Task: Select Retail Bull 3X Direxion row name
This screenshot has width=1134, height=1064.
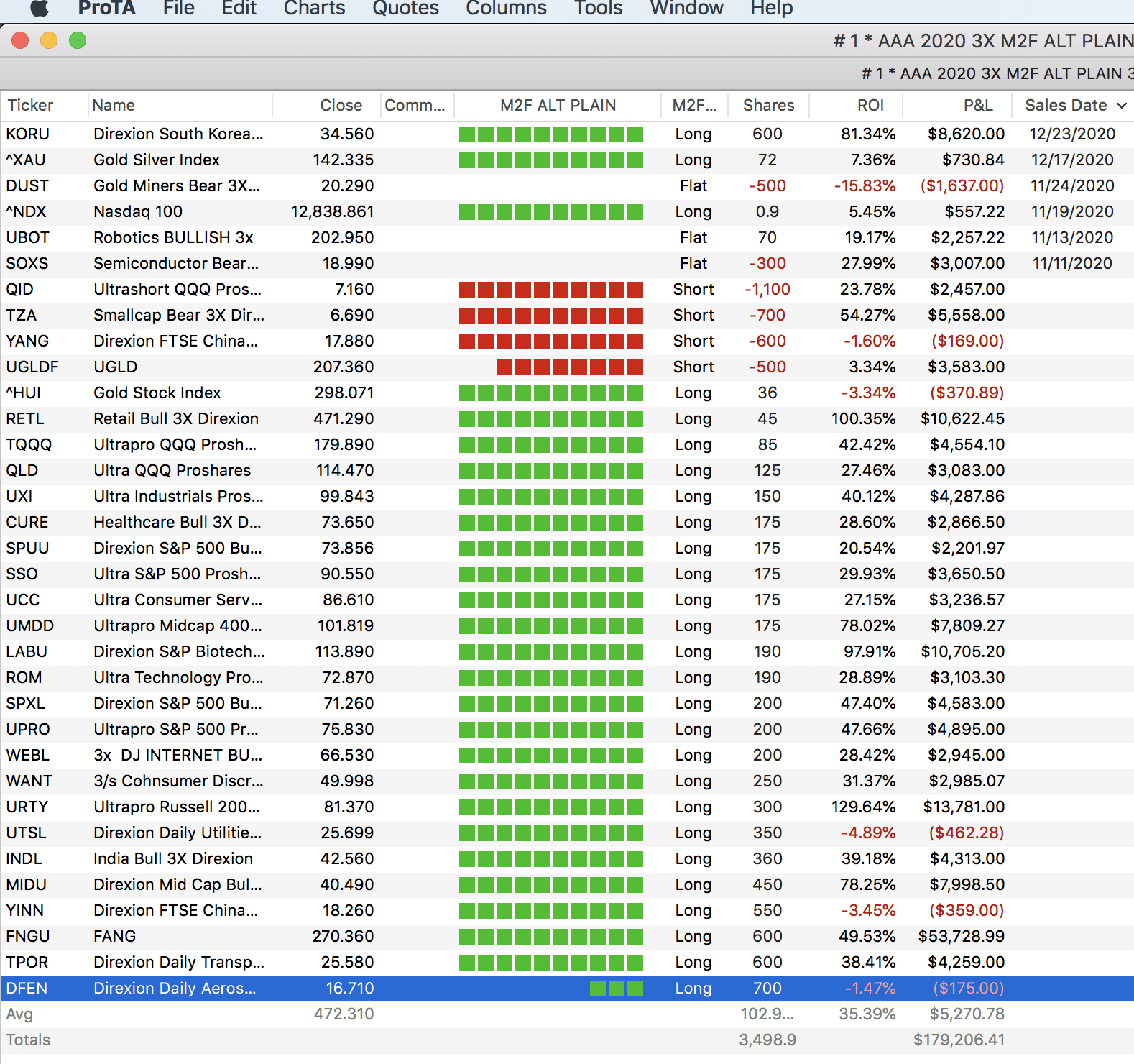Action: 176,418
